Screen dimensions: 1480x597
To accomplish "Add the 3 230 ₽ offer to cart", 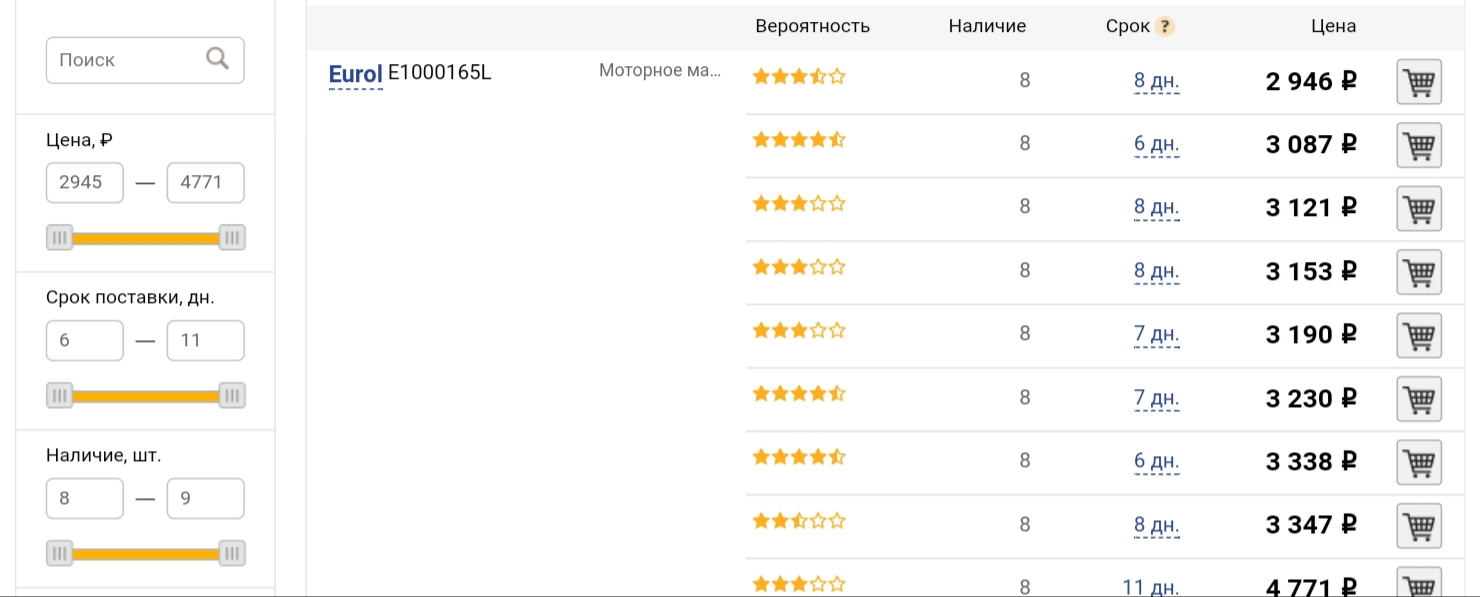I will pos(1419,399).
